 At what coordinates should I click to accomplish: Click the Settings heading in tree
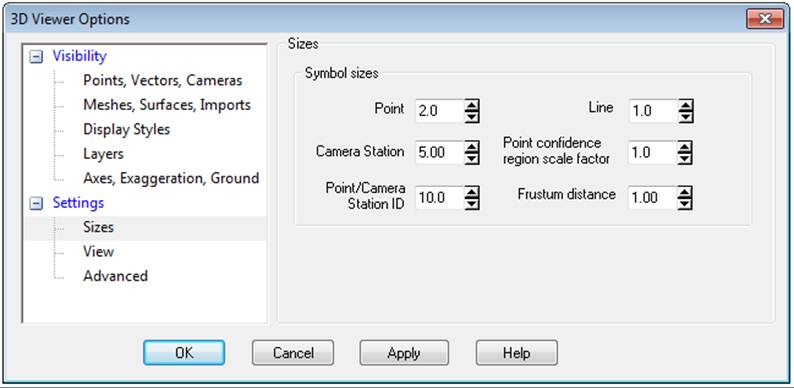(78, 203)
